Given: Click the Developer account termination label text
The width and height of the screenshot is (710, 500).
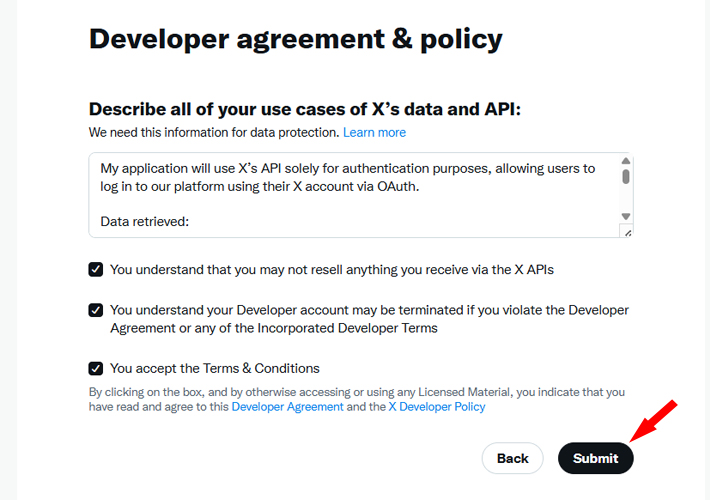Looking at the screenshot, I should 369,319.
